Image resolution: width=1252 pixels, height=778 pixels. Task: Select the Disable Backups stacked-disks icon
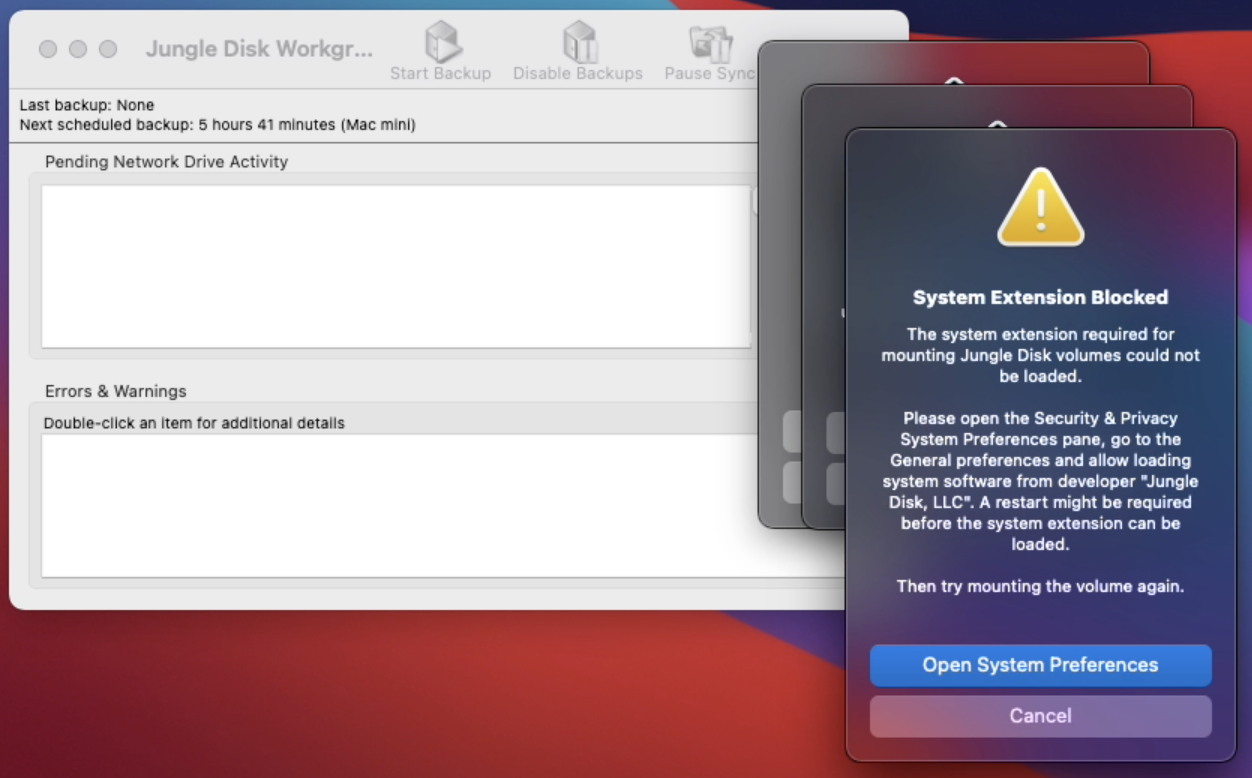(578, 42)
